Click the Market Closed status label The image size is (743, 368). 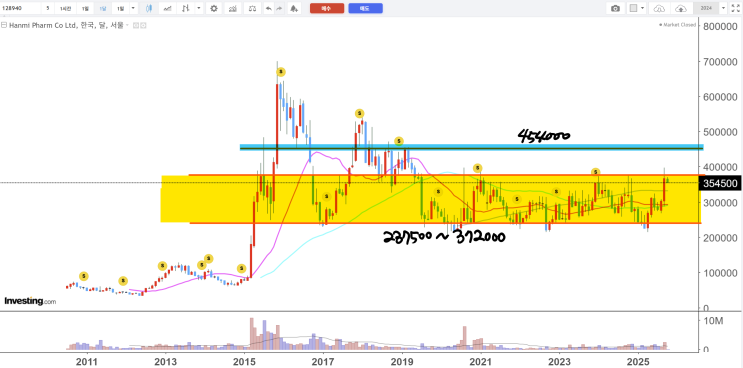coord(677,25)
